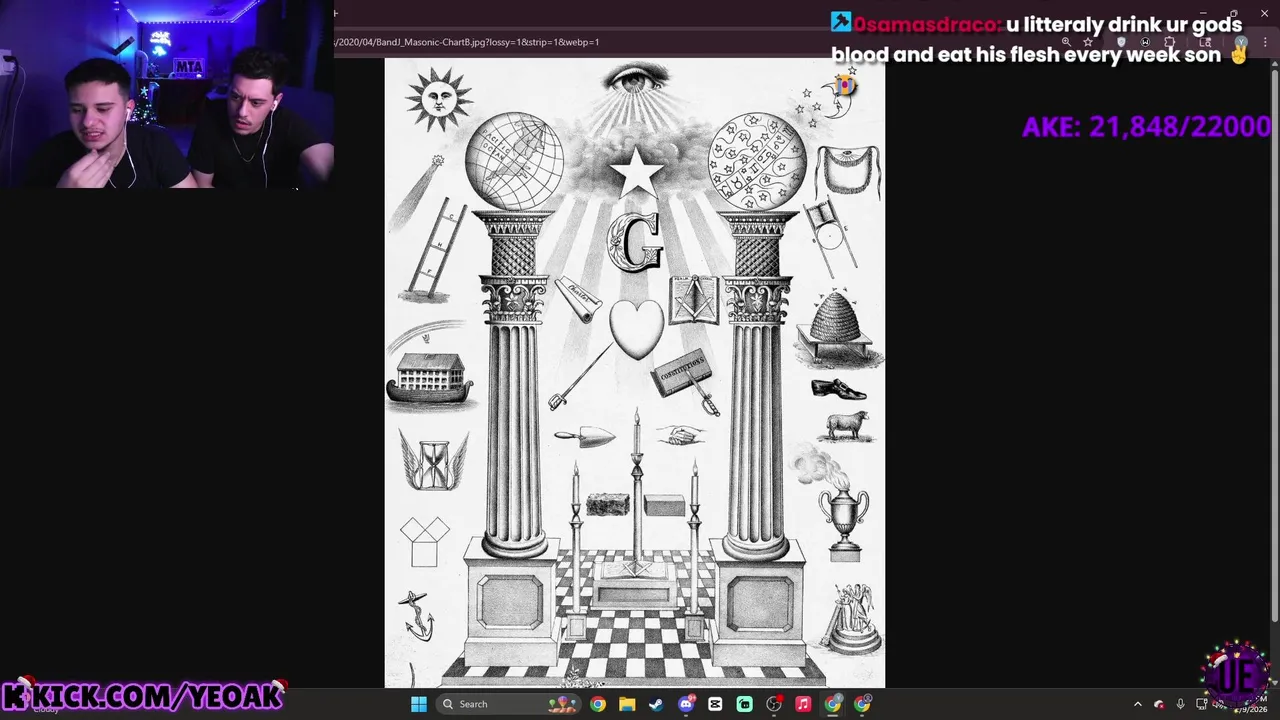This screenshot has height=720, width=1280.
Task: Click the browser address bar URL
Action: pyautogui.click(x=468, y=42)
